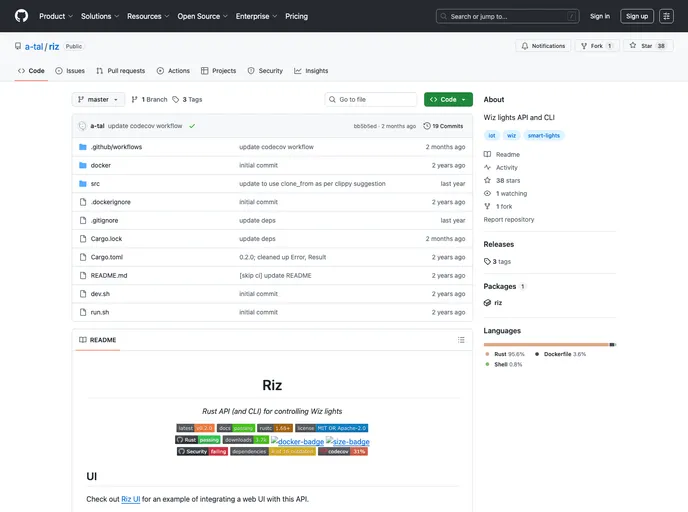688x512 pixels.
Task: Open the Cargo.toml file
Action: click(107, 257)
